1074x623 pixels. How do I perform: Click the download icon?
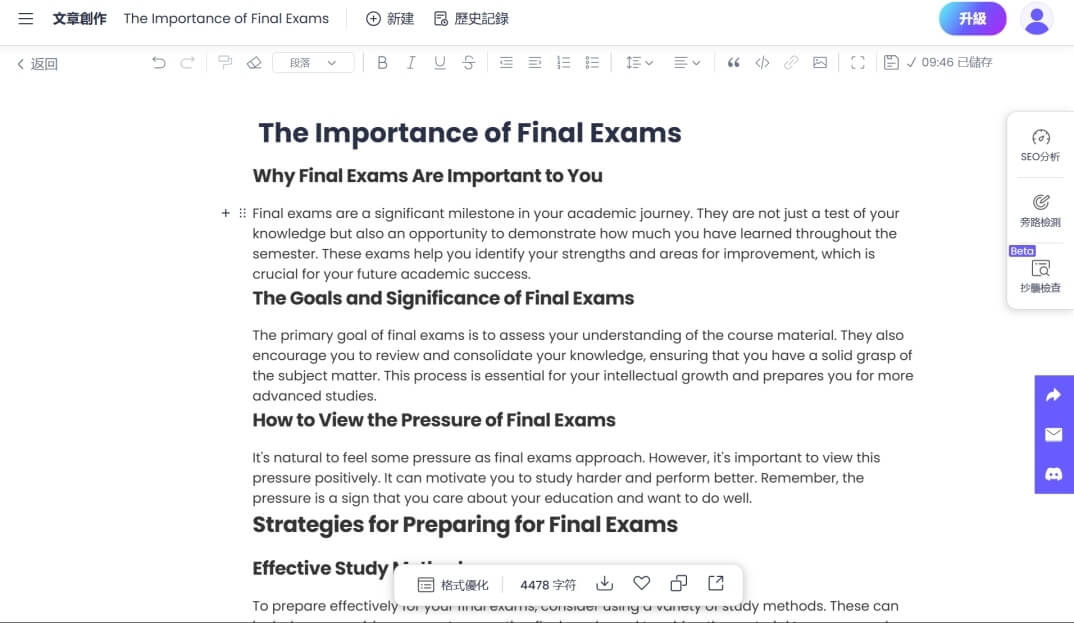click(x=605, y=583)
